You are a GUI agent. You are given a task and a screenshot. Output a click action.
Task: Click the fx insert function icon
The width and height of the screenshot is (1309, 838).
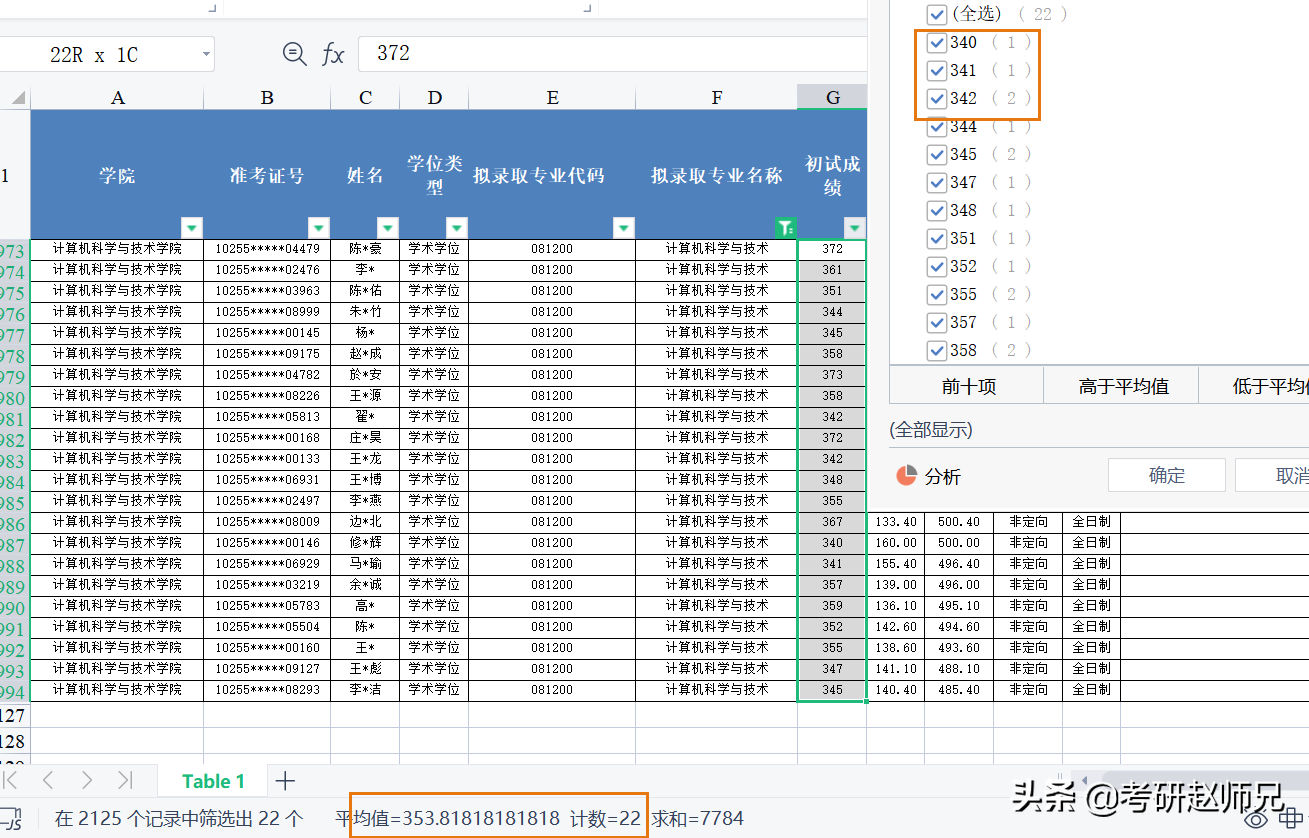click(x=333, y=54)
